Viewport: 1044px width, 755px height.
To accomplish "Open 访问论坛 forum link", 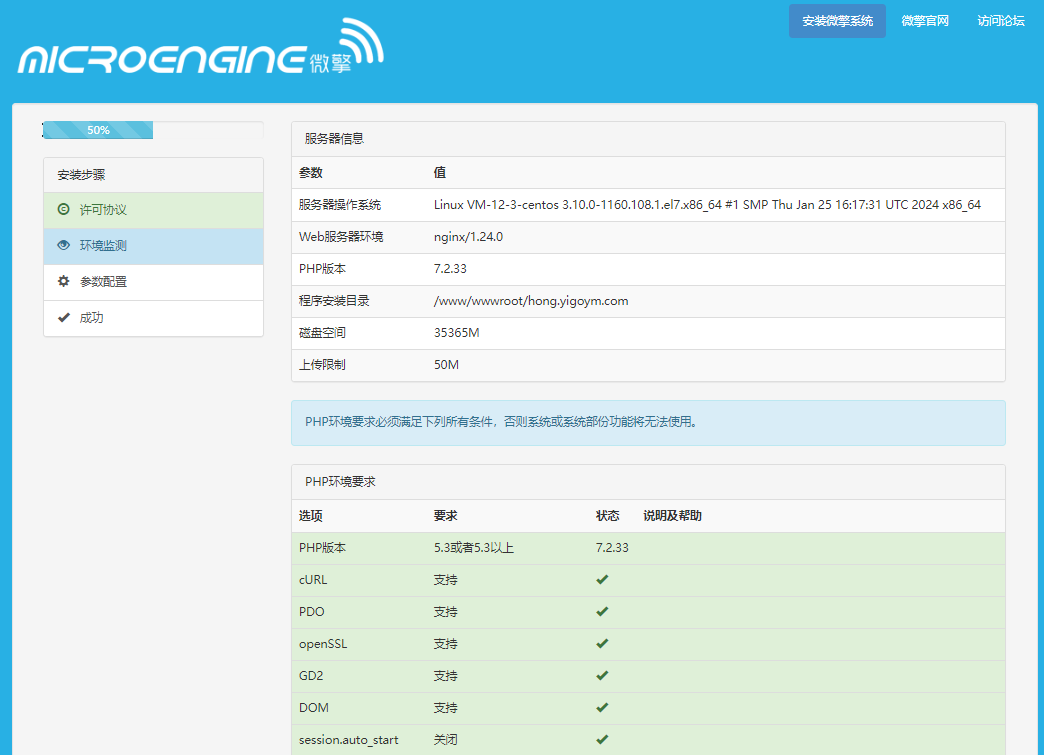I will tap(1001, 21).
